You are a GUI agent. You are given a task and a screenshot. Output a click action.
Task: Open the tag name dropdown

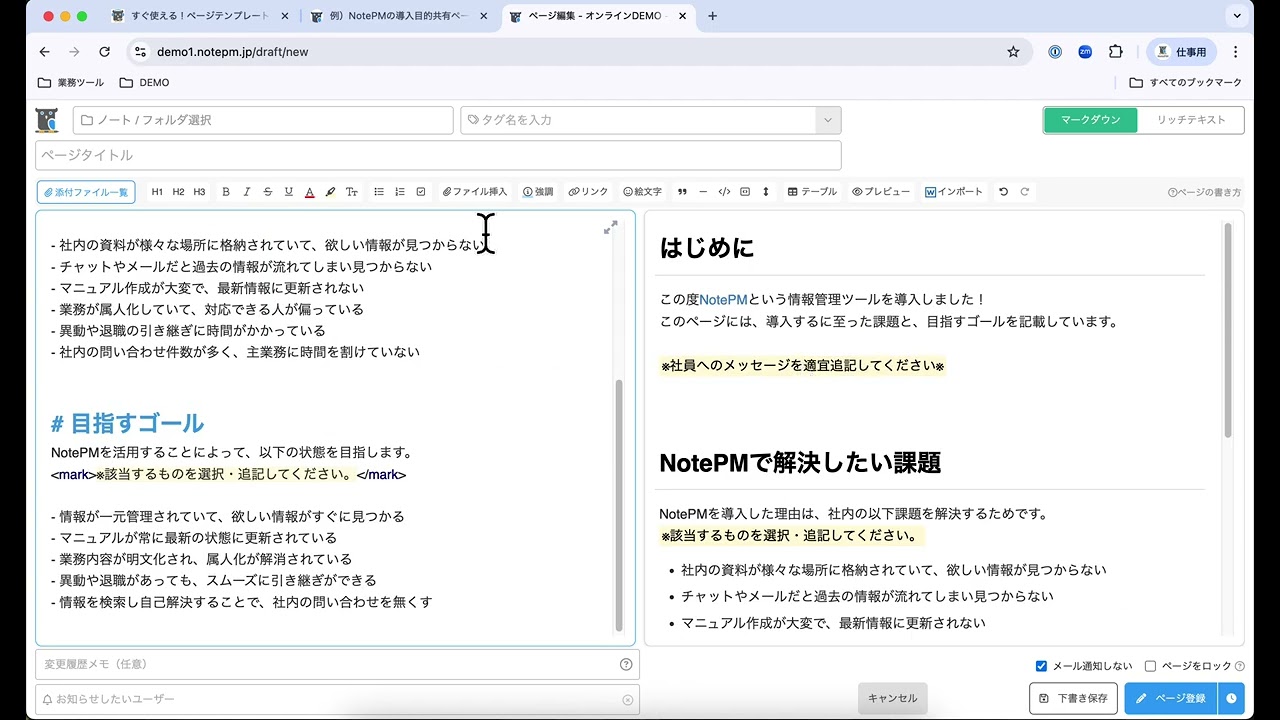coord(827,119)
